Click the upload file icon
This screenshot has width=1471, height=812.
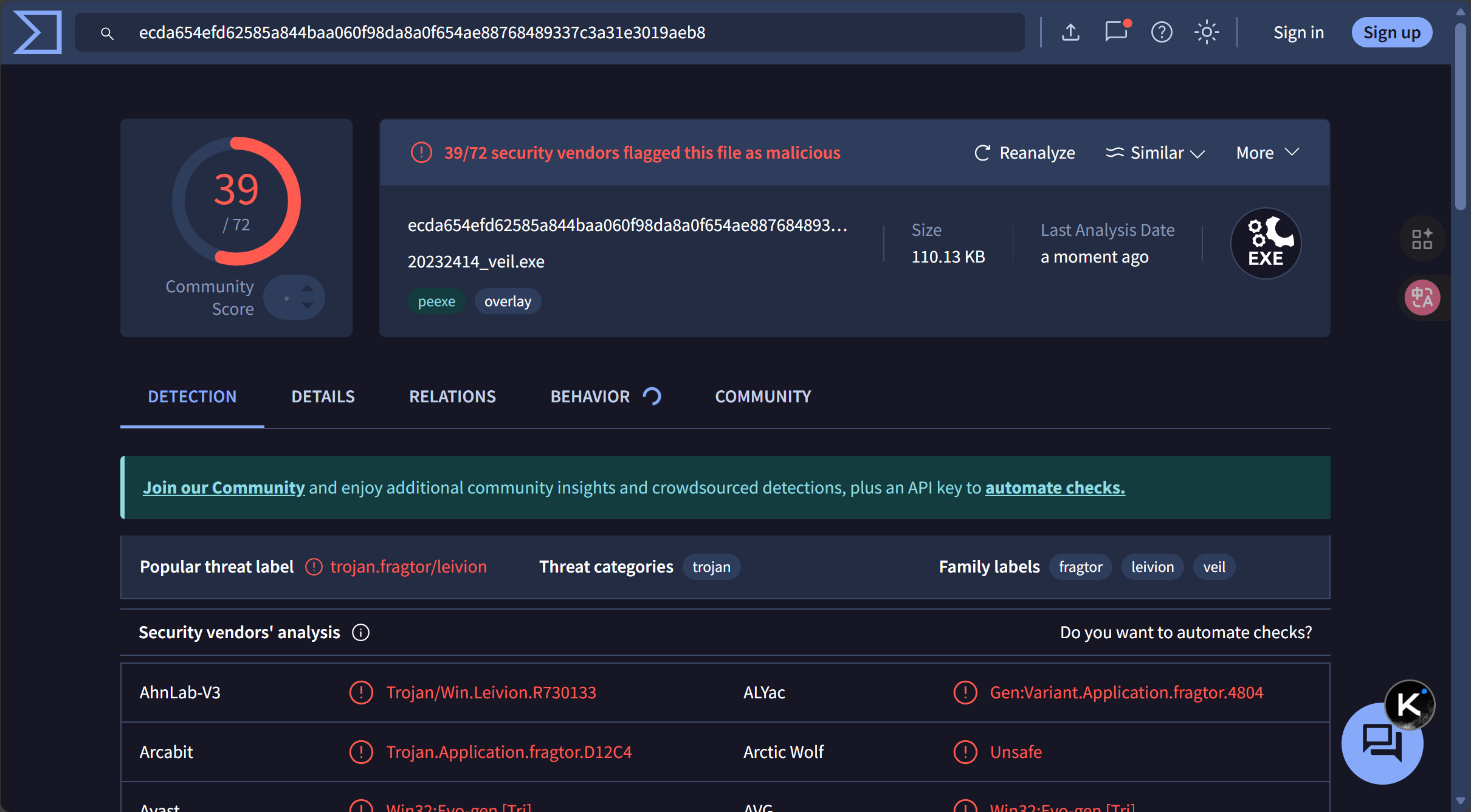1070,32
